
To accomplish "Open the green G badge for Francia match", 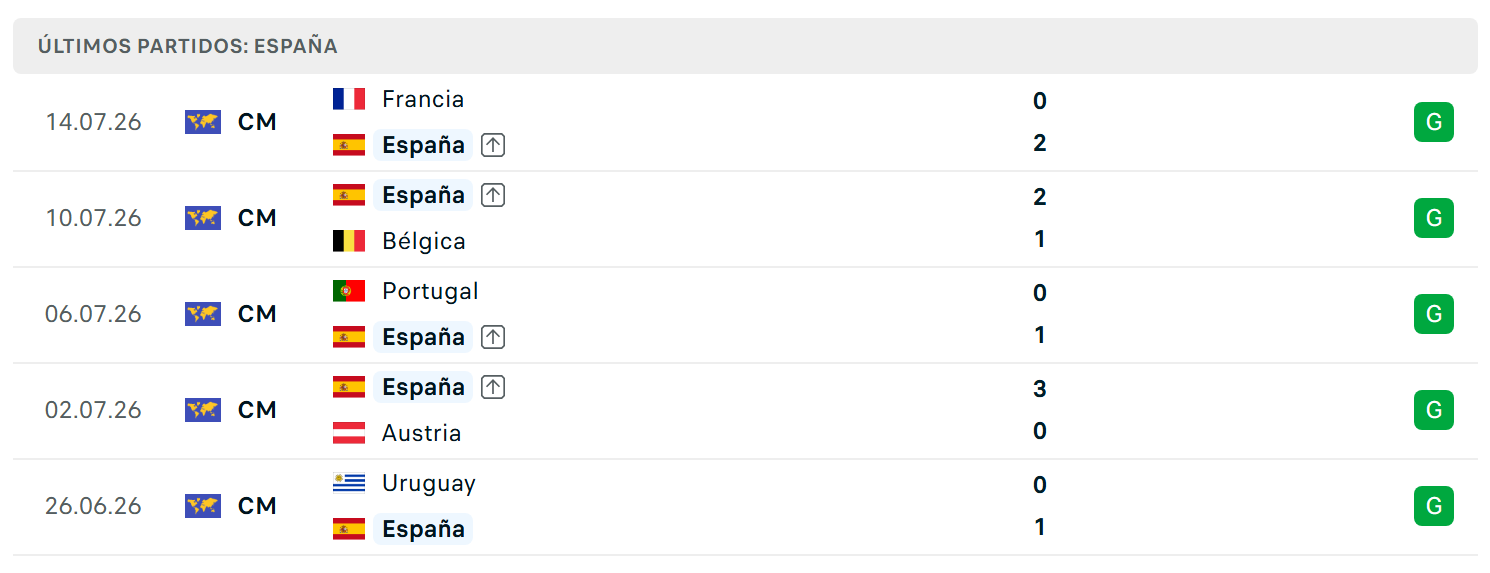I will 1434,122.
